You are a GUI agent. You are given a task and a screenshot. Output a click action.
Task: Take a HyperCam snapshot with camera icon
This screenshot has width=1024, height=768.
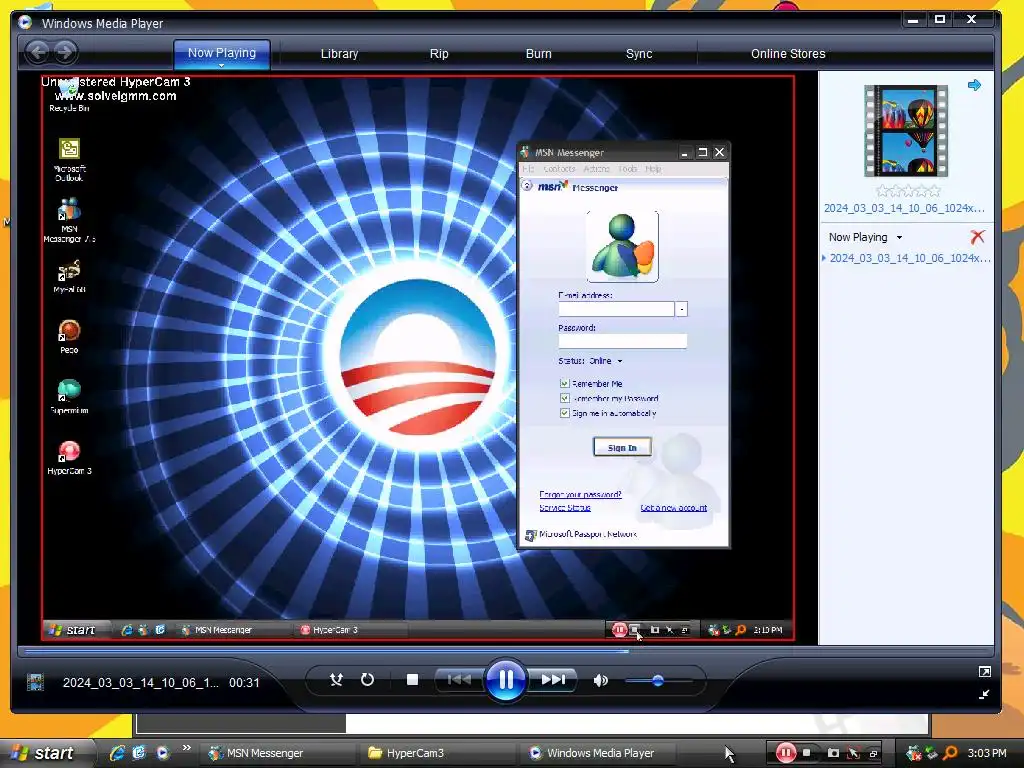(833, 753)
